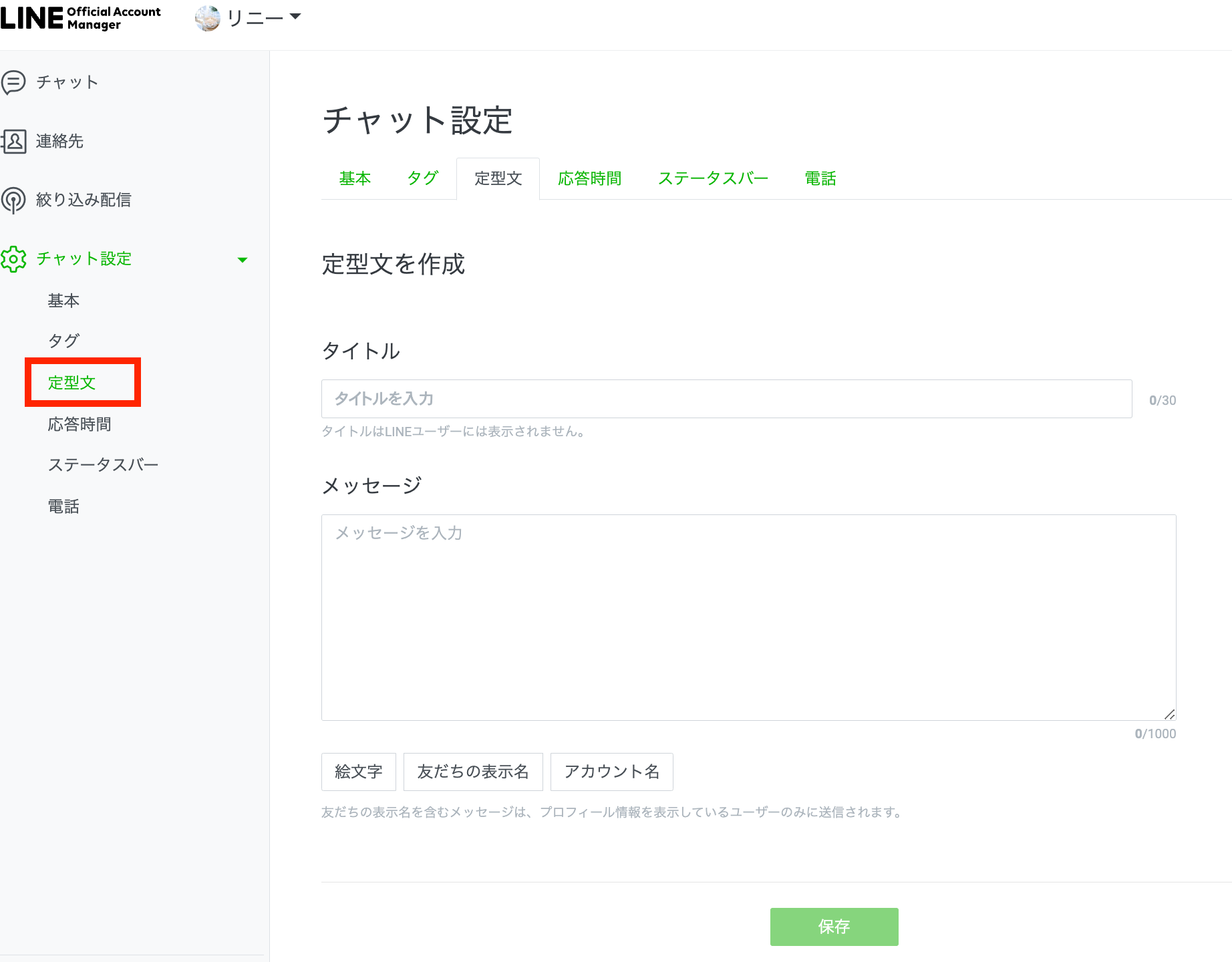Open the ステータスバー tab
This screenshot has width=1232, height=962.
[x=713, y=179]
